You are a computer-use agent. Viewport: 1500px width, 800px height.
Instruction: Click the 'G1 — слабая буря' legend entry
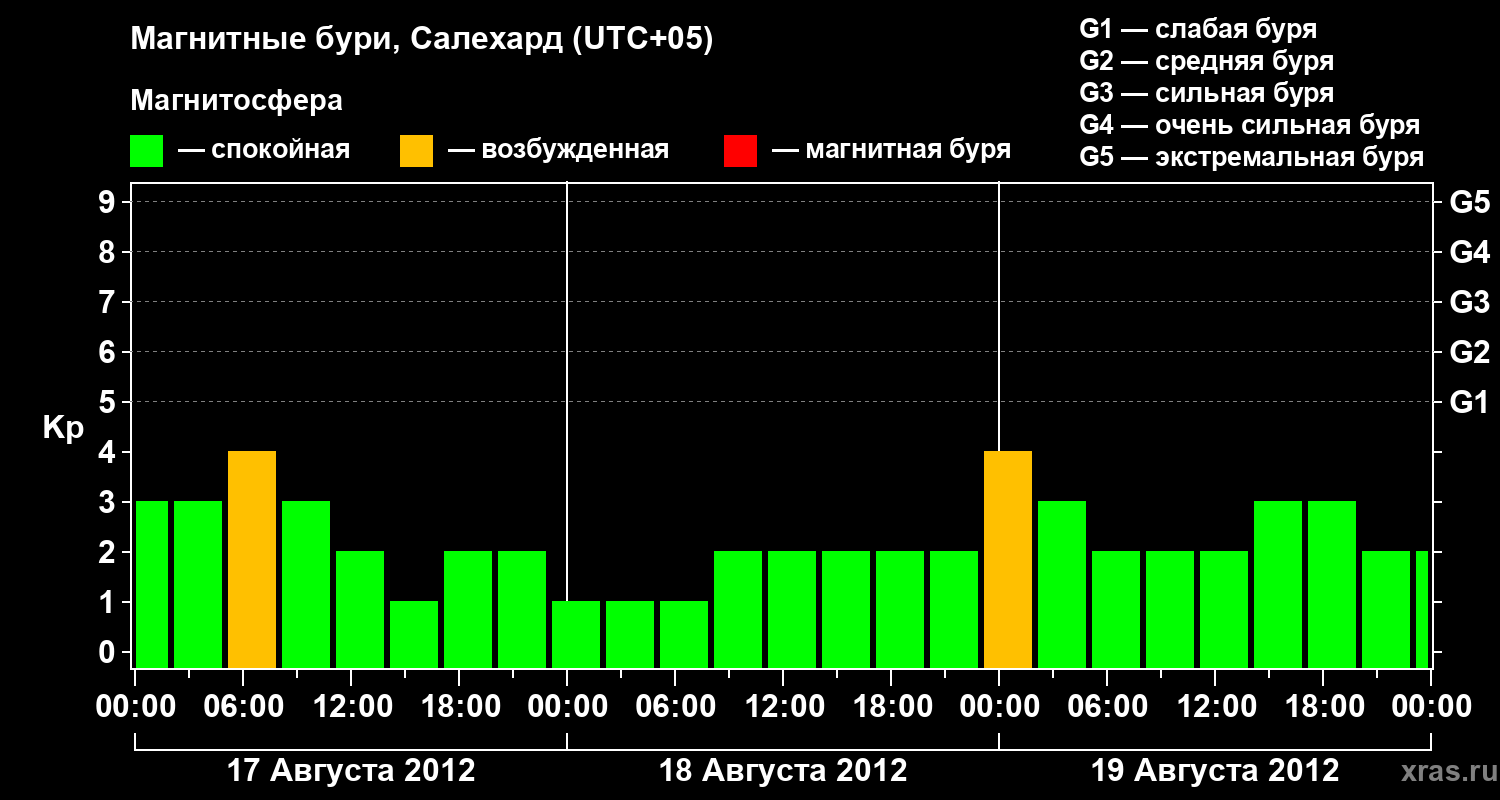click(1198, 29)
